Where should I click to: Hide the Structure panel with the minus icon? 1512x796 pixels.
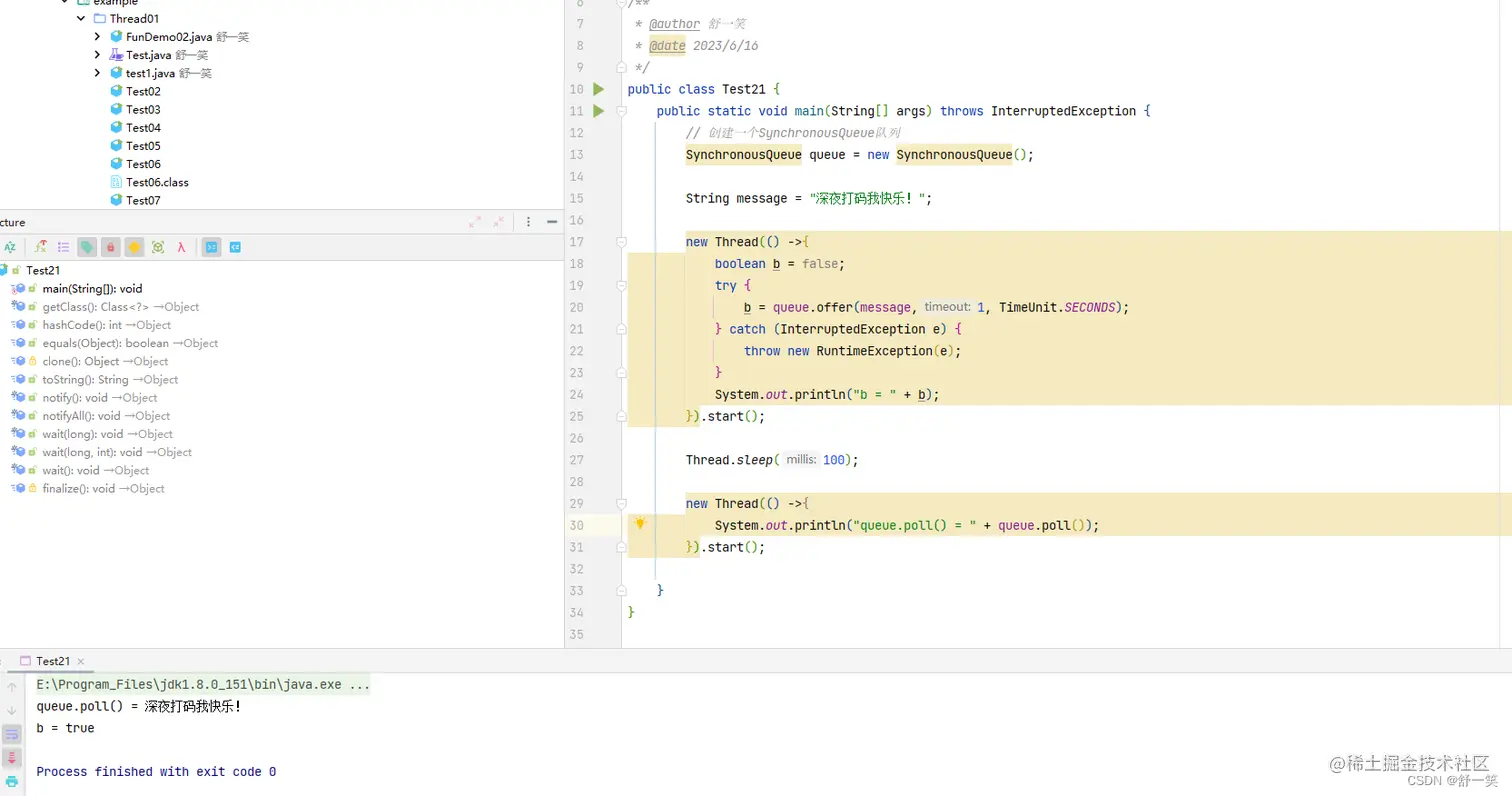pos(552,222)
